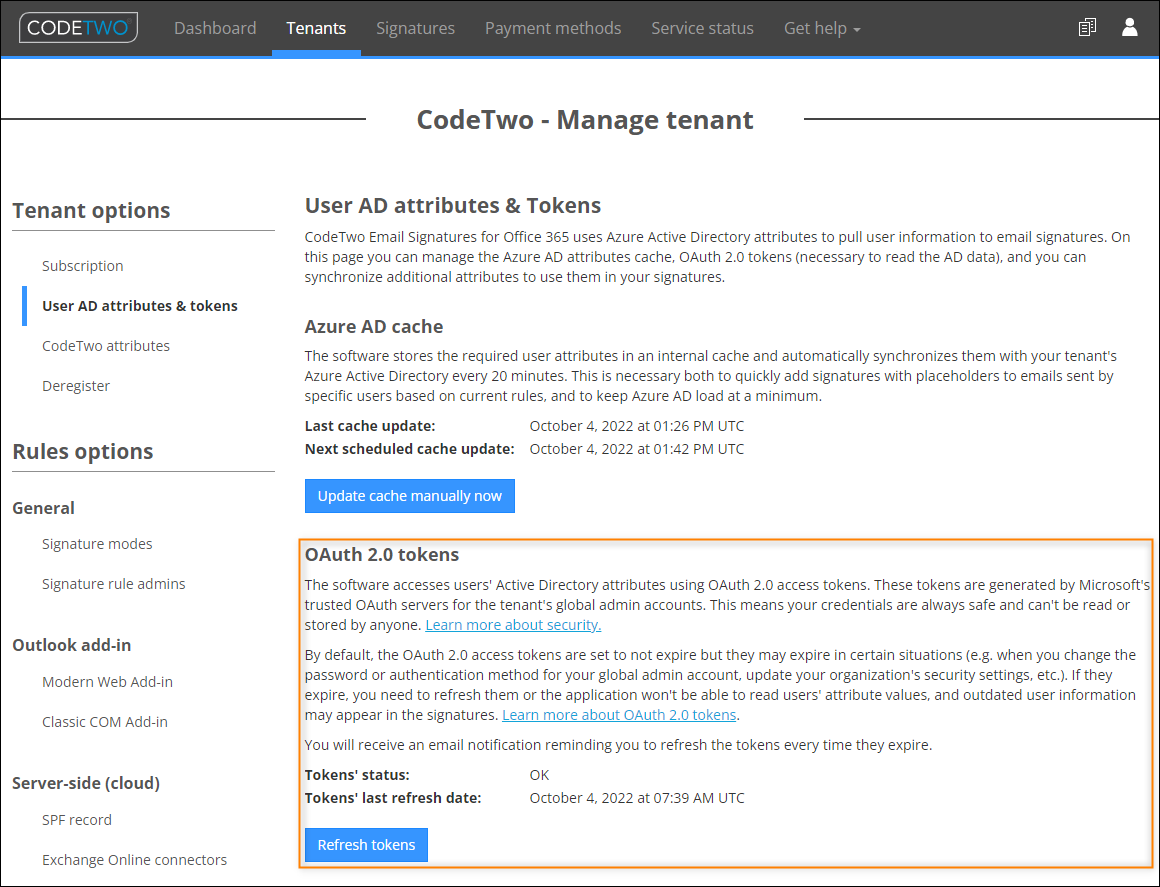This screenshot has height=887, width=1160.
Task: Click the Server-side (cloud) section label
Action: click(x=86, y=783)
